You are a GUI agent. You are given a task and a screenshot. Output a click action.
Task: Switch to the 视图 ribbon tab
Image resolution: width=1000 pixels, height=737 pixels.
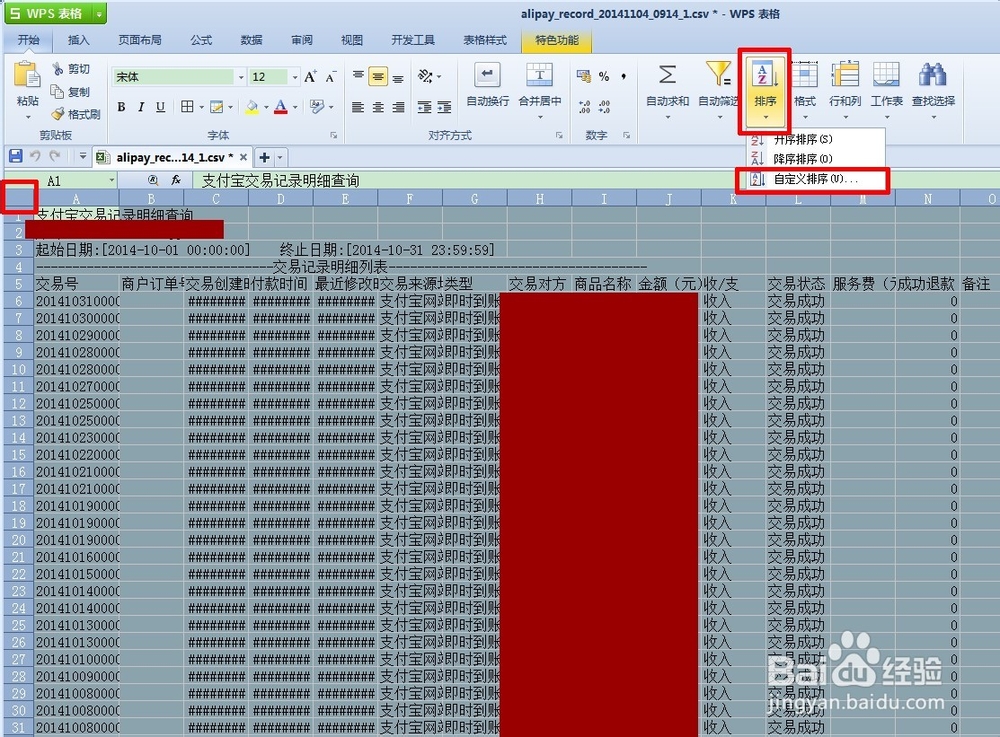352,40
